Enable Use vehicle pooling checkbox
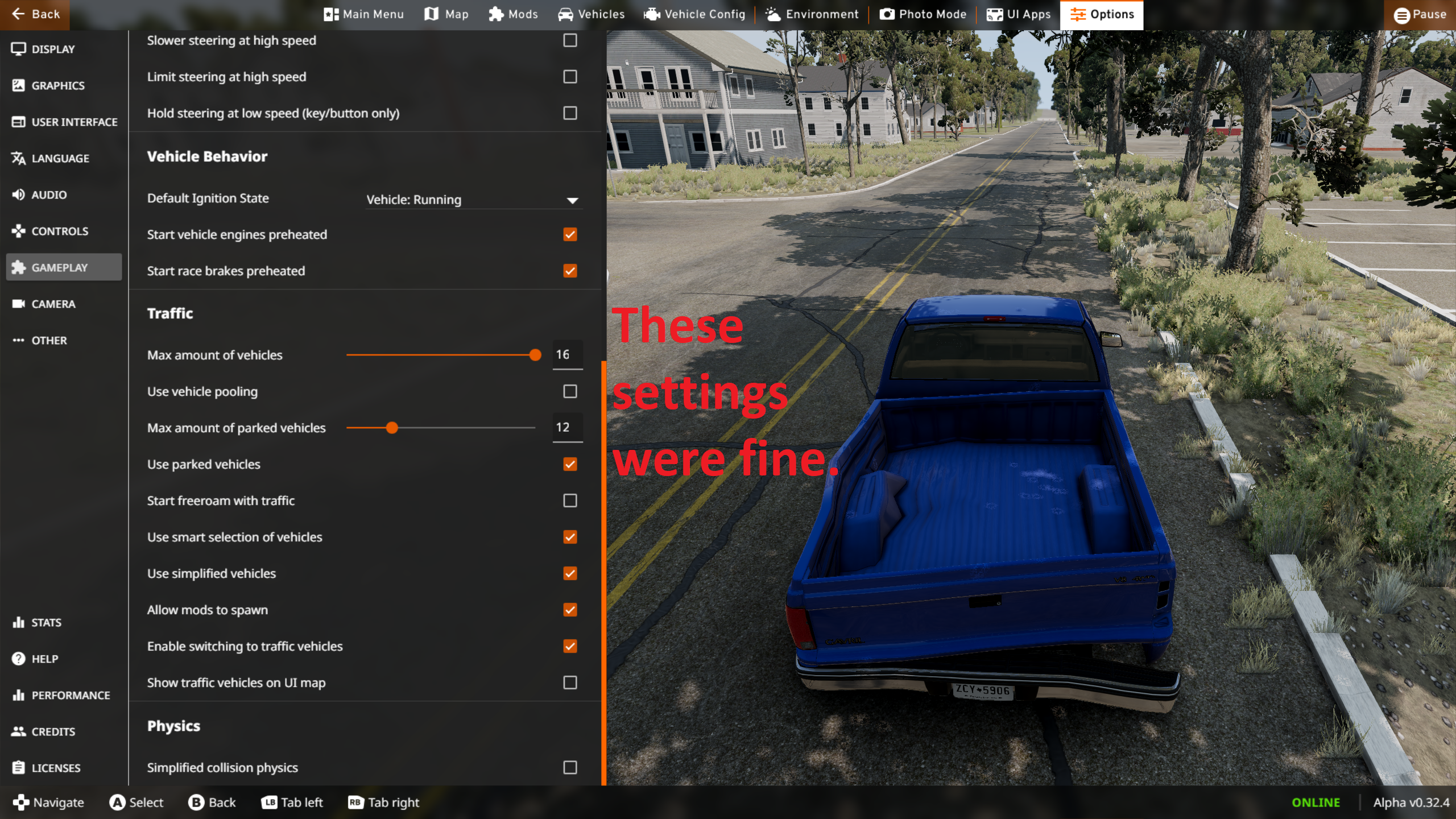Screen dimensions: 1456x819 pyautogui.click(x=570, y=391)
